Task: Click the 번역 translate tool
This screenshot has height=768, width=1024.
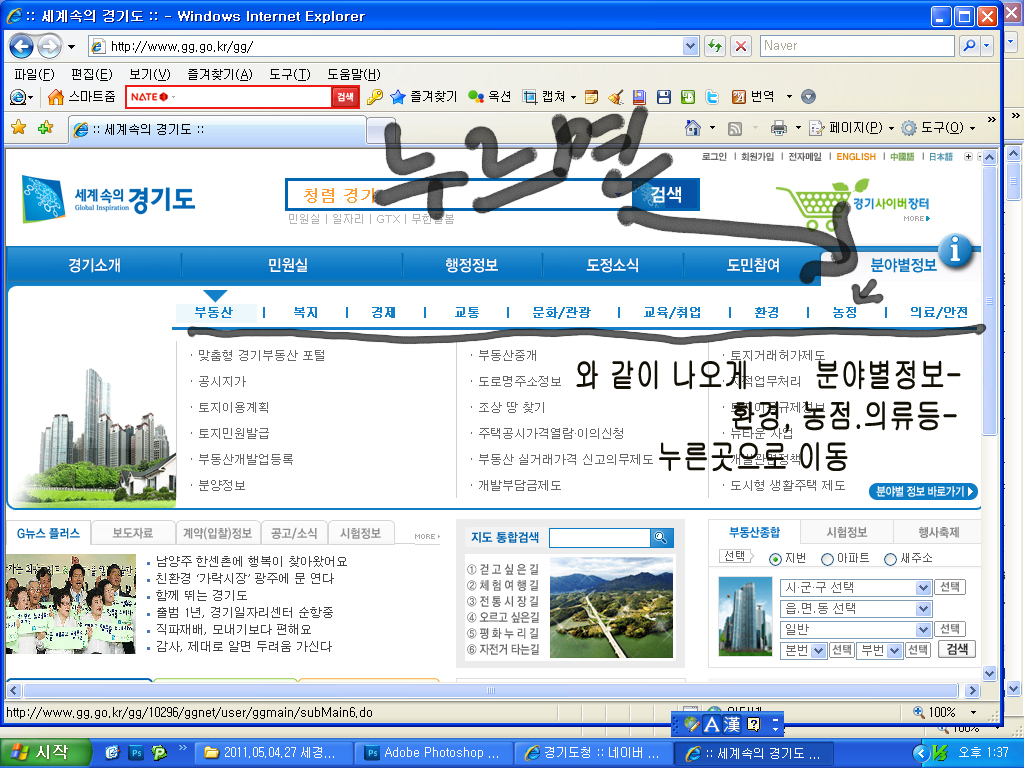Action: 753,97
